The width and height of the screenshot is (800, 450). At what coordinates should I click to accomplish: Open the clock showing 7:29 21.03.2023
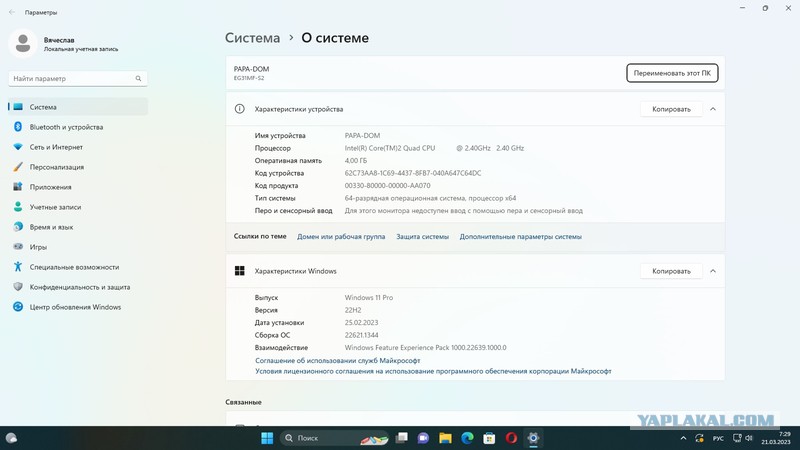pos(777,438)
